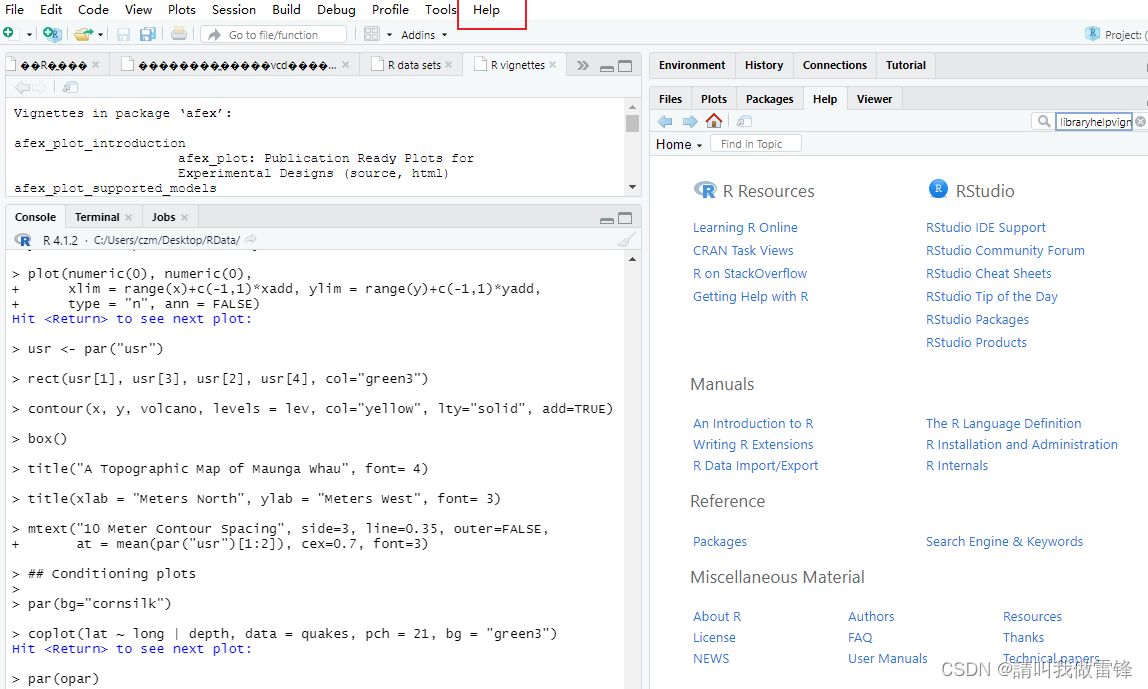Viewport: 1148px width, 689px height.
Task: Open the Packages reference link
Action: (720, 541)
